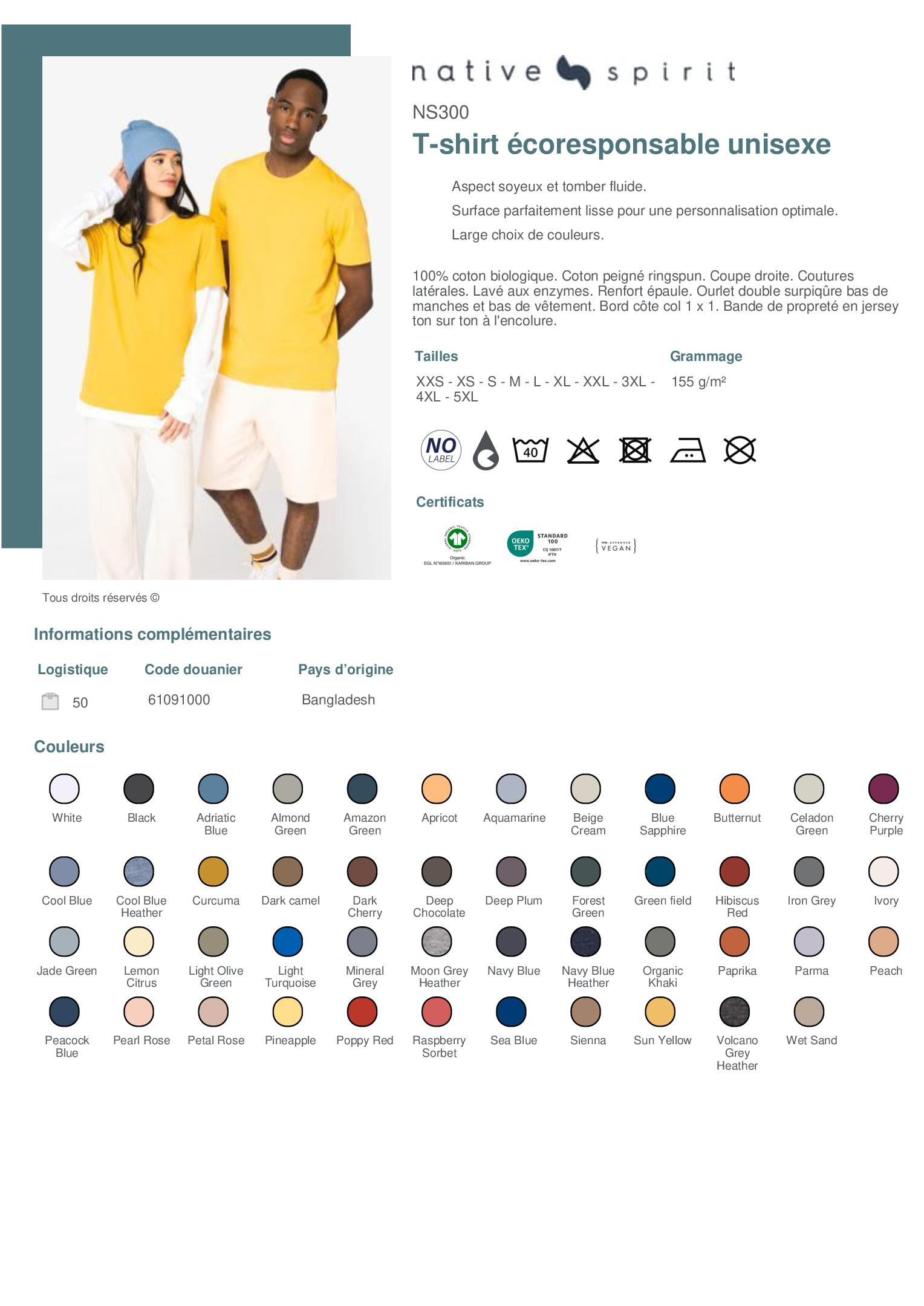Click the water drop icon

[x=486, y=450]
